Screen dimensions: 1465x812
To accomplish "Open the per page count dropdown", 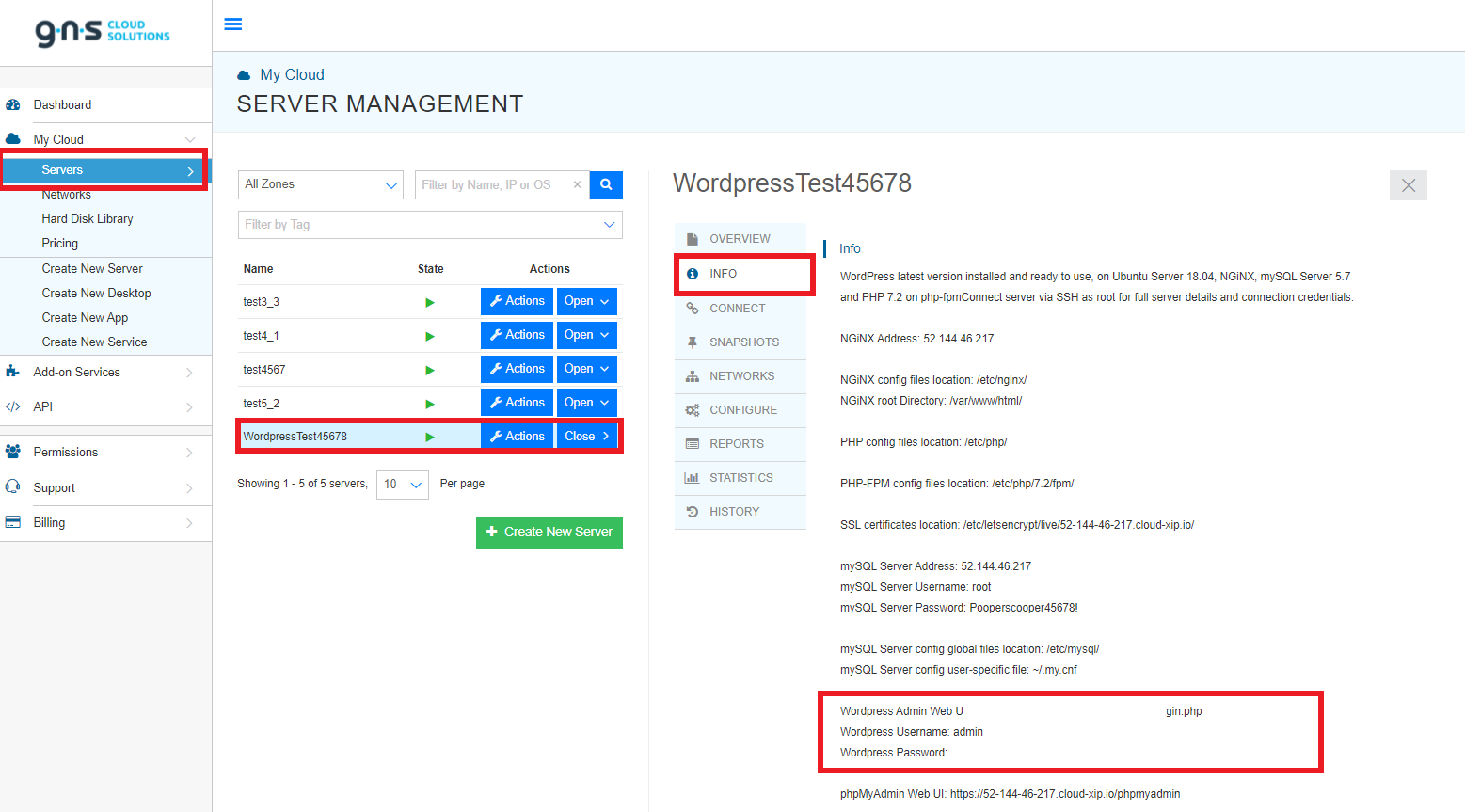I will click(x=403, y=485).
